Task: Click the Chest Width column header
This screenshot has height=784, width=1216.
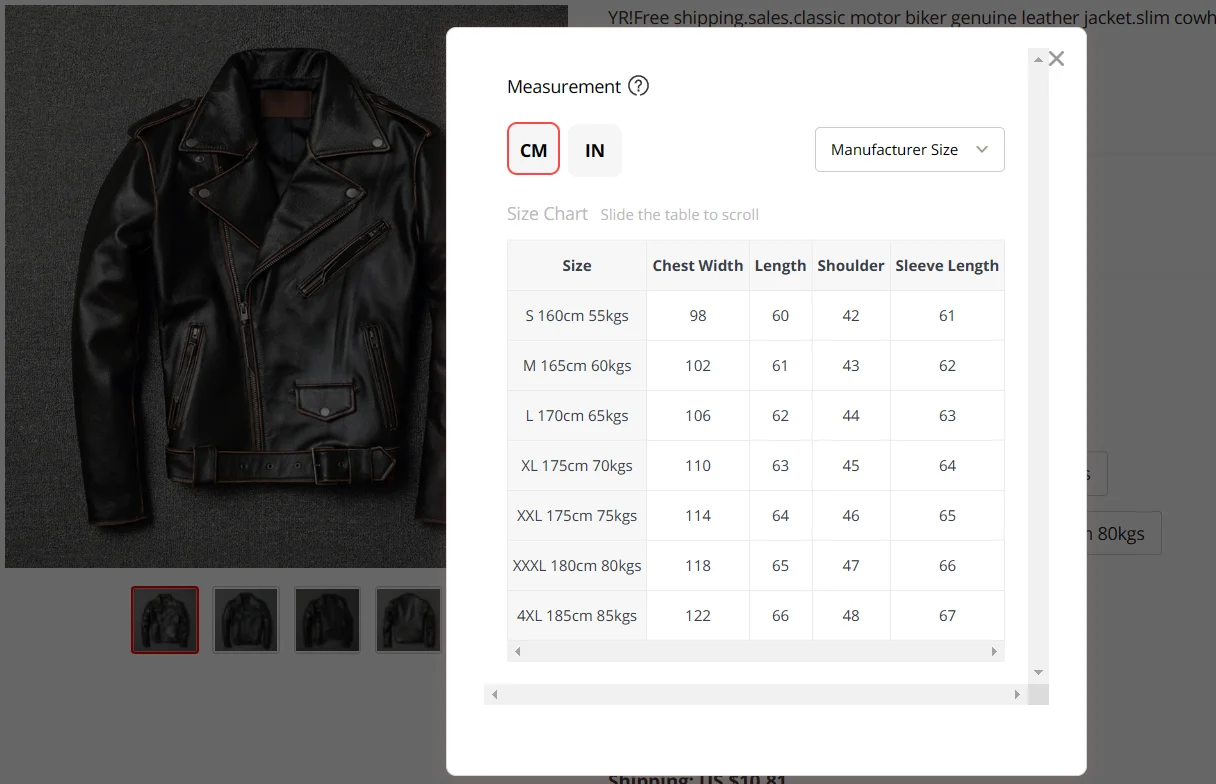Action: [698, 265]
